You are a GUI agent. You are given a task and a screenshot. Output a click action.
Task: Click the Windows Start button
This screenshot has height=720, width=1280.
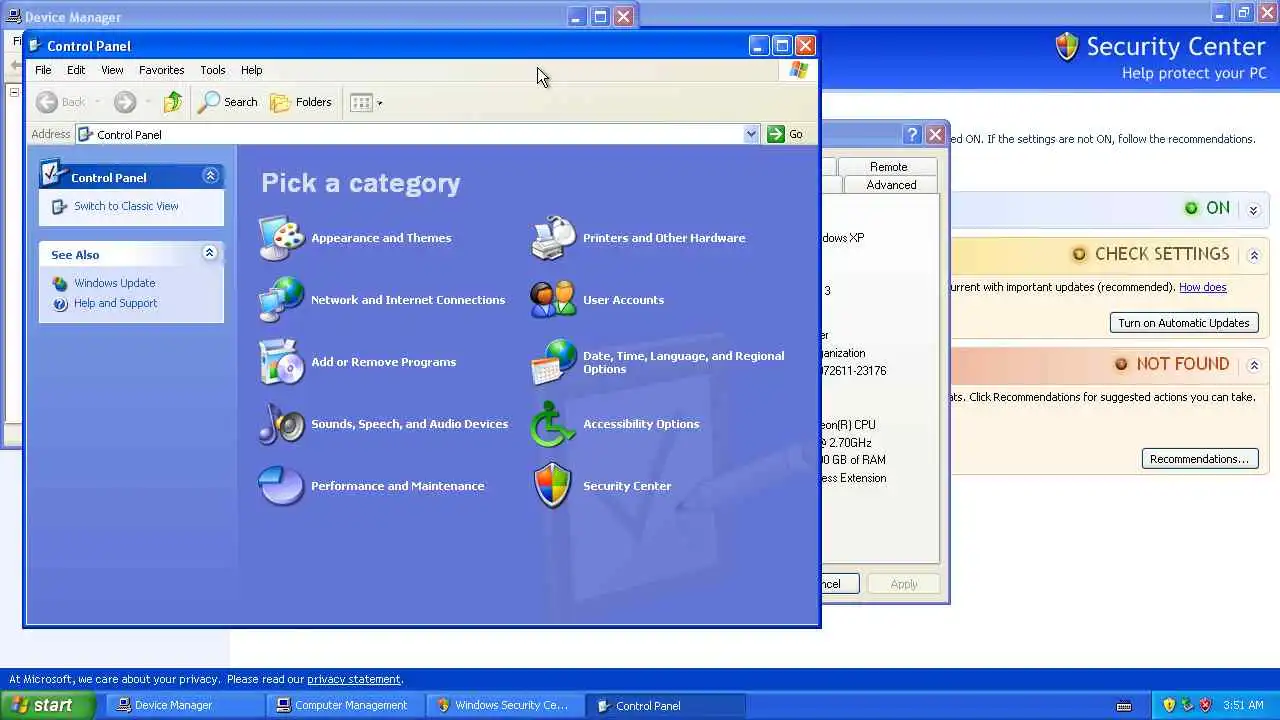[47, 705]
